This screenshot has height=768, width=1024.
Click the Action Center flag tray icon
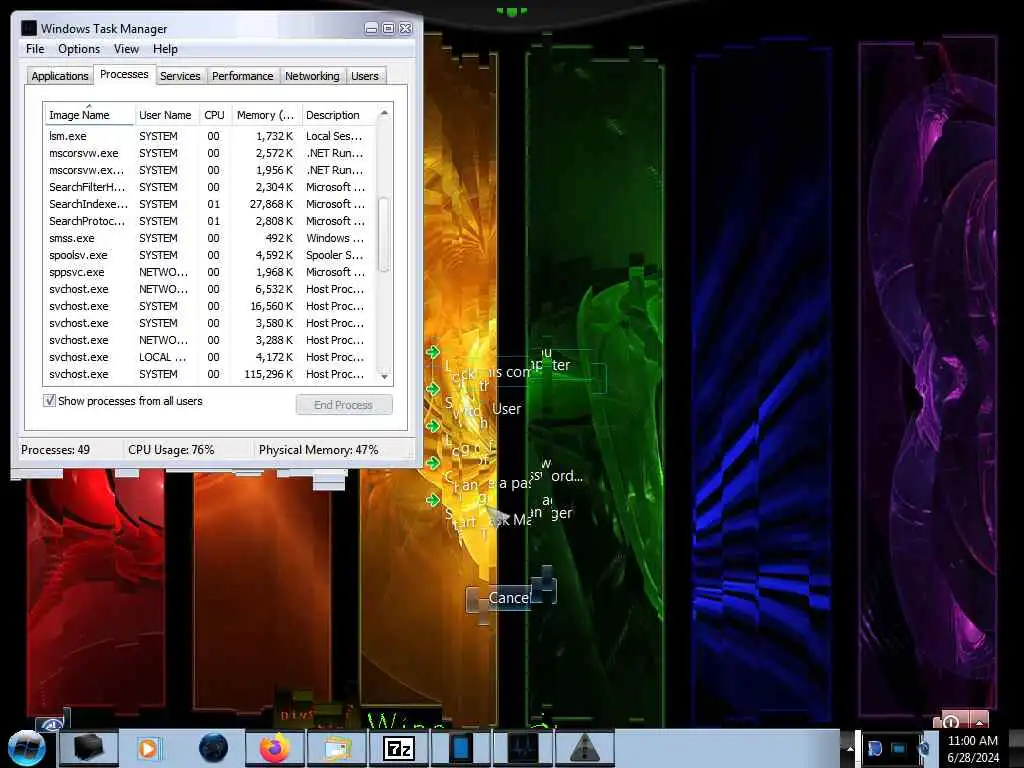point(875,748)
